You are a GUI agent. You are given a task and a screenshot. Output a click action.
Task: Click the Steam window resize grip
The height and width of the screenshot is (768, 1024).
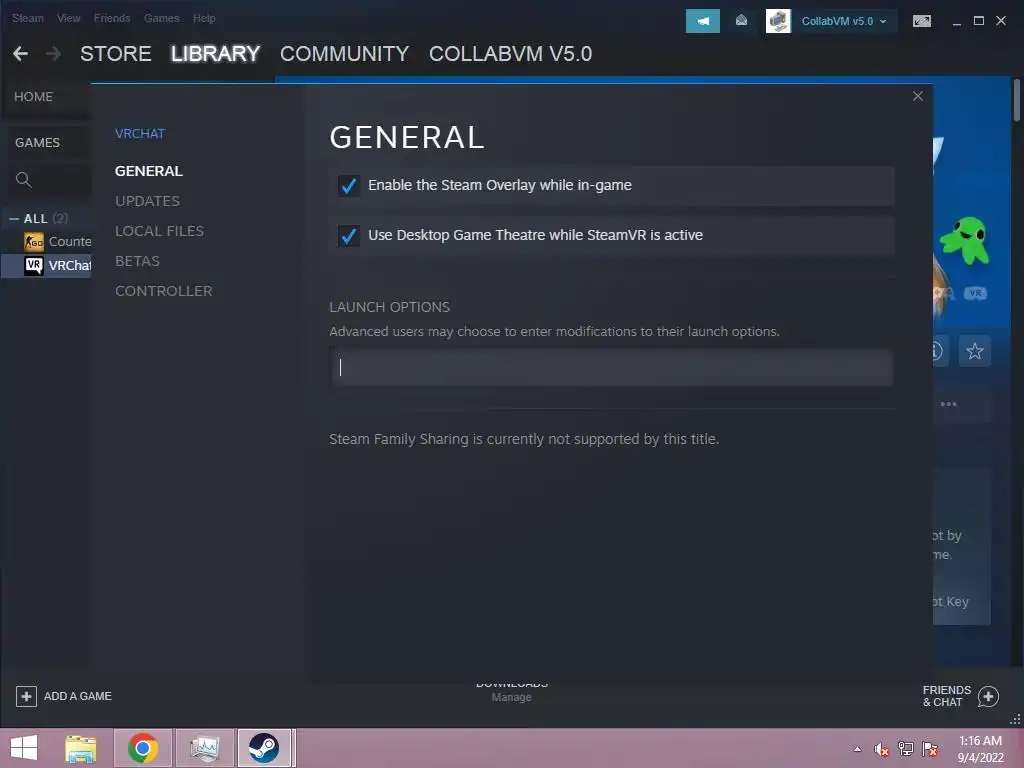click(1016, 720)
